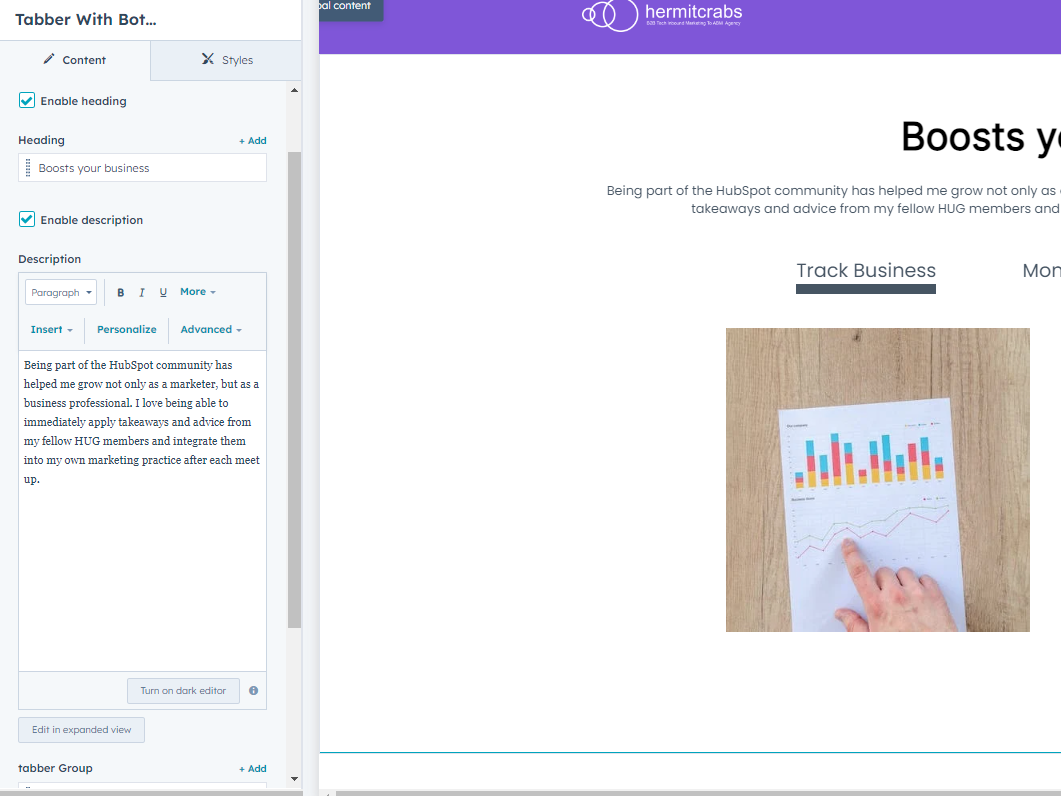This screenshot has height=796, width=1061.
Task: Click the Underline formatting icon
Action: click(x=163, y=293)
